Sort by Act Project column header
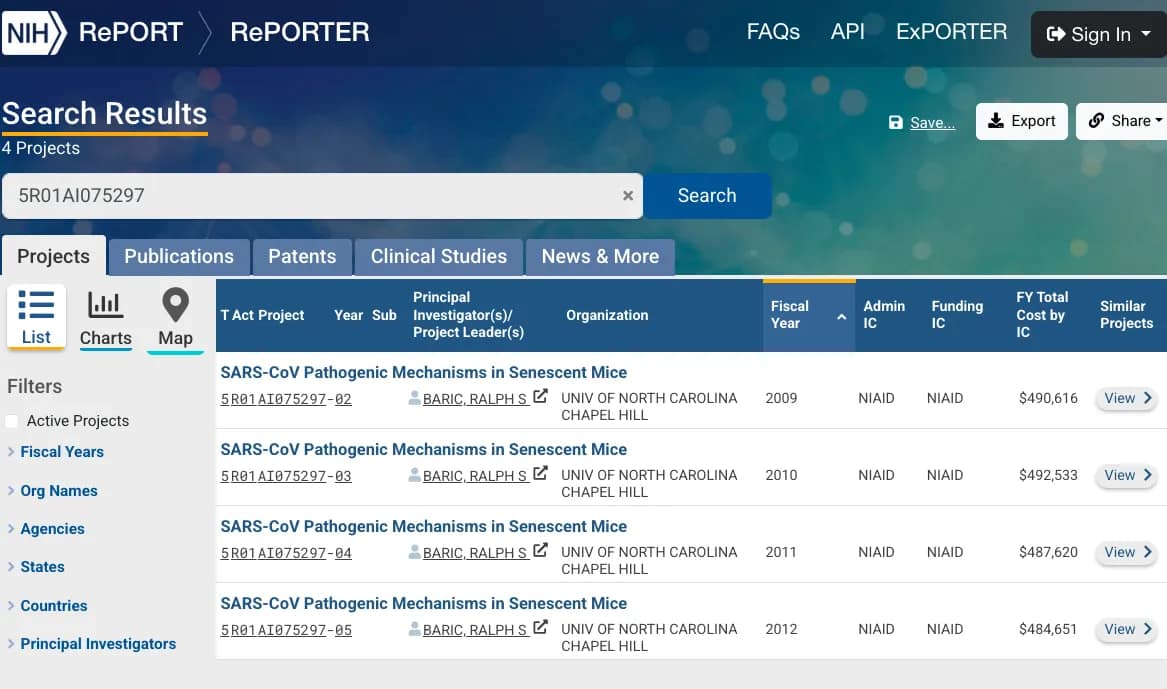 point(267,315)
